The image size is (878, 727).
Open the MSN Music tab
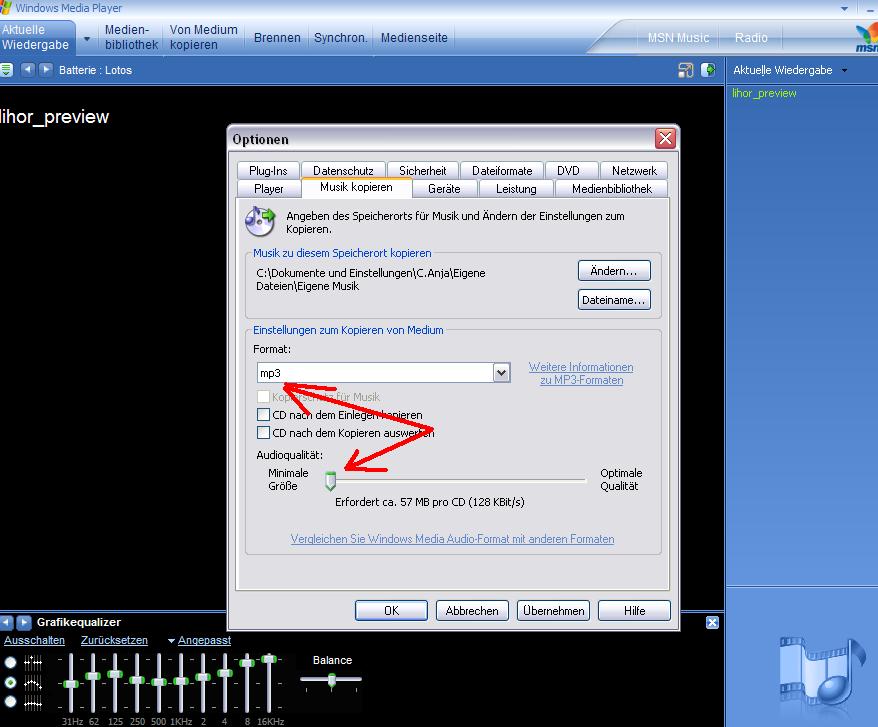[x=679, y=38]
